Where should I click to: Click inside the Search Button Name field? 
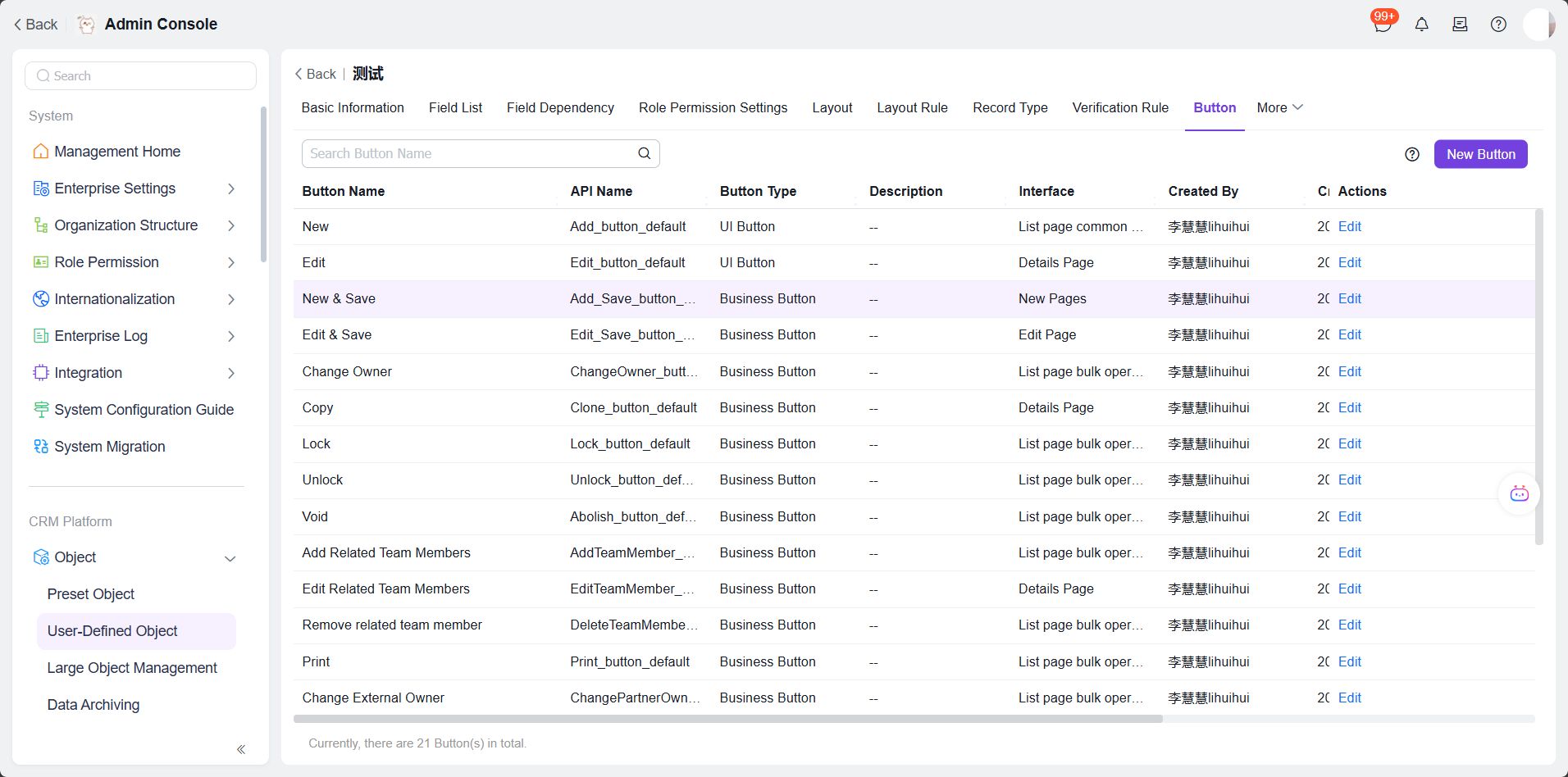click(x=459, y=153)
